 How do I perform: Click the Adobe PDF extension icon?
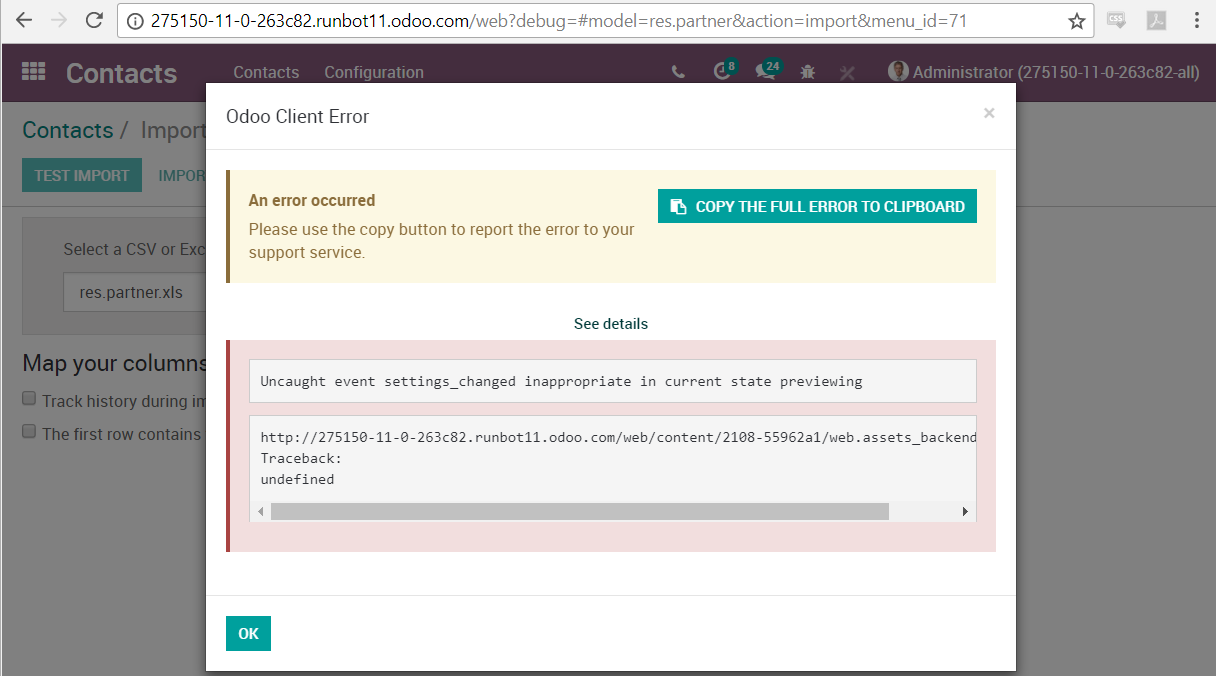point(1154,19)
